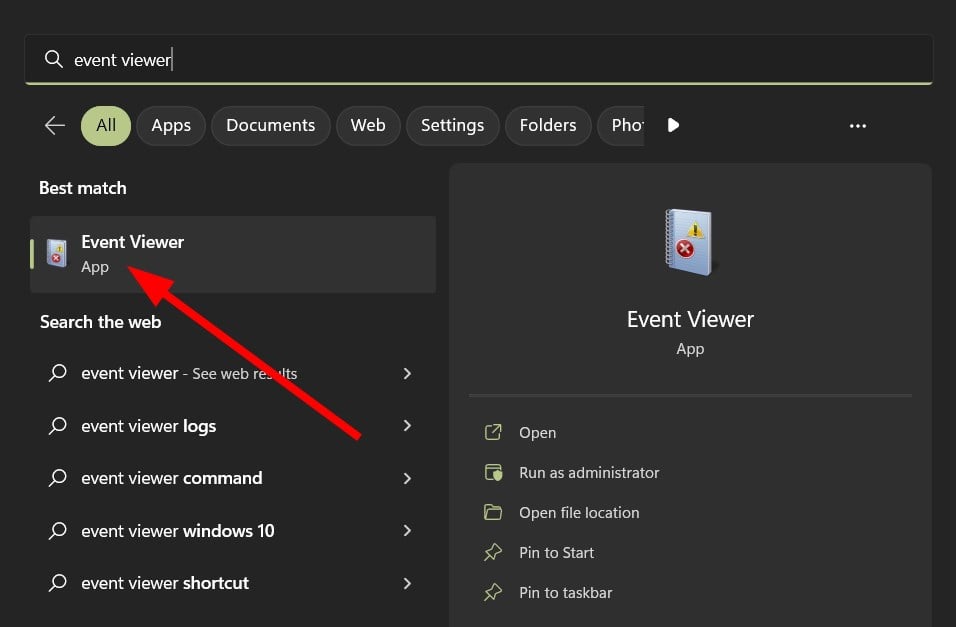The width and height of the screenshot is (956, 627).
Task: Choose Run as administrator
Action: pos(589,473)
